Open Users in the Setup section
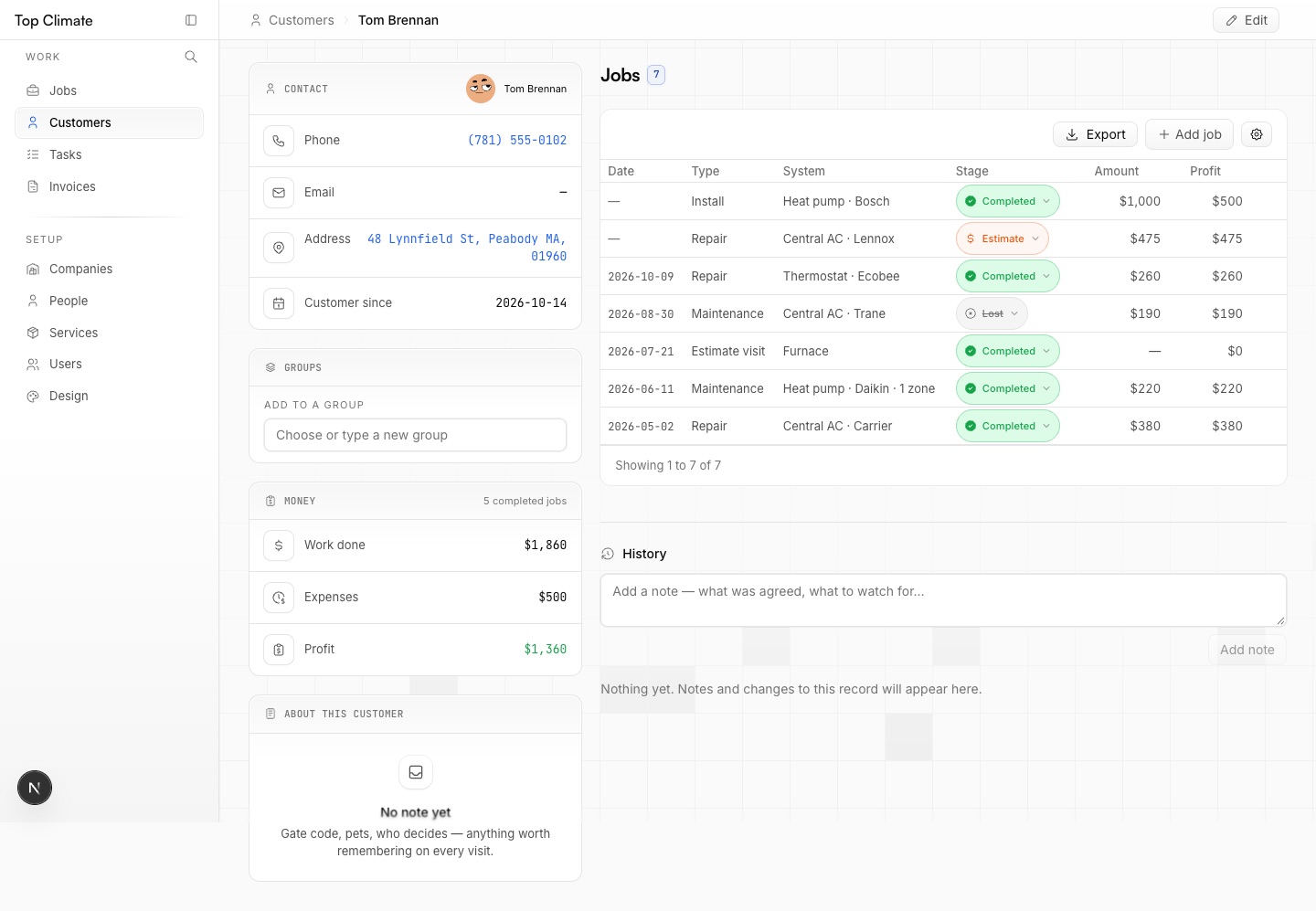The height and width of the screenshot is (911, 1316). [109, 364]
